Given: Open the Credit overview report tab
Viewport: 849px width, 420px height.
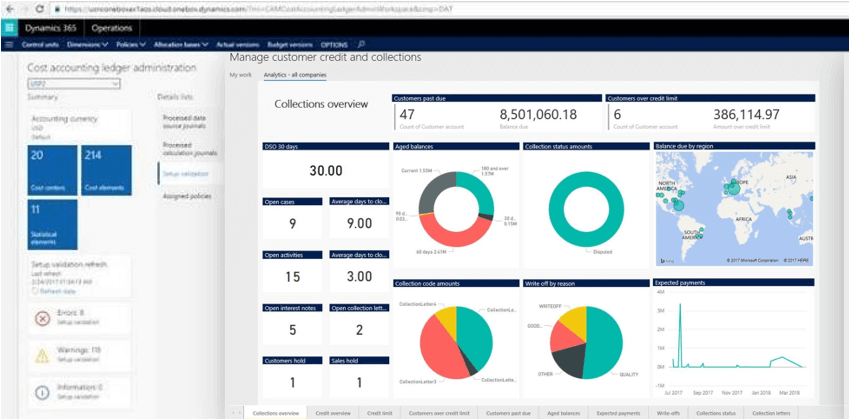Looking at the screenshot, I should tap(333, 413).
